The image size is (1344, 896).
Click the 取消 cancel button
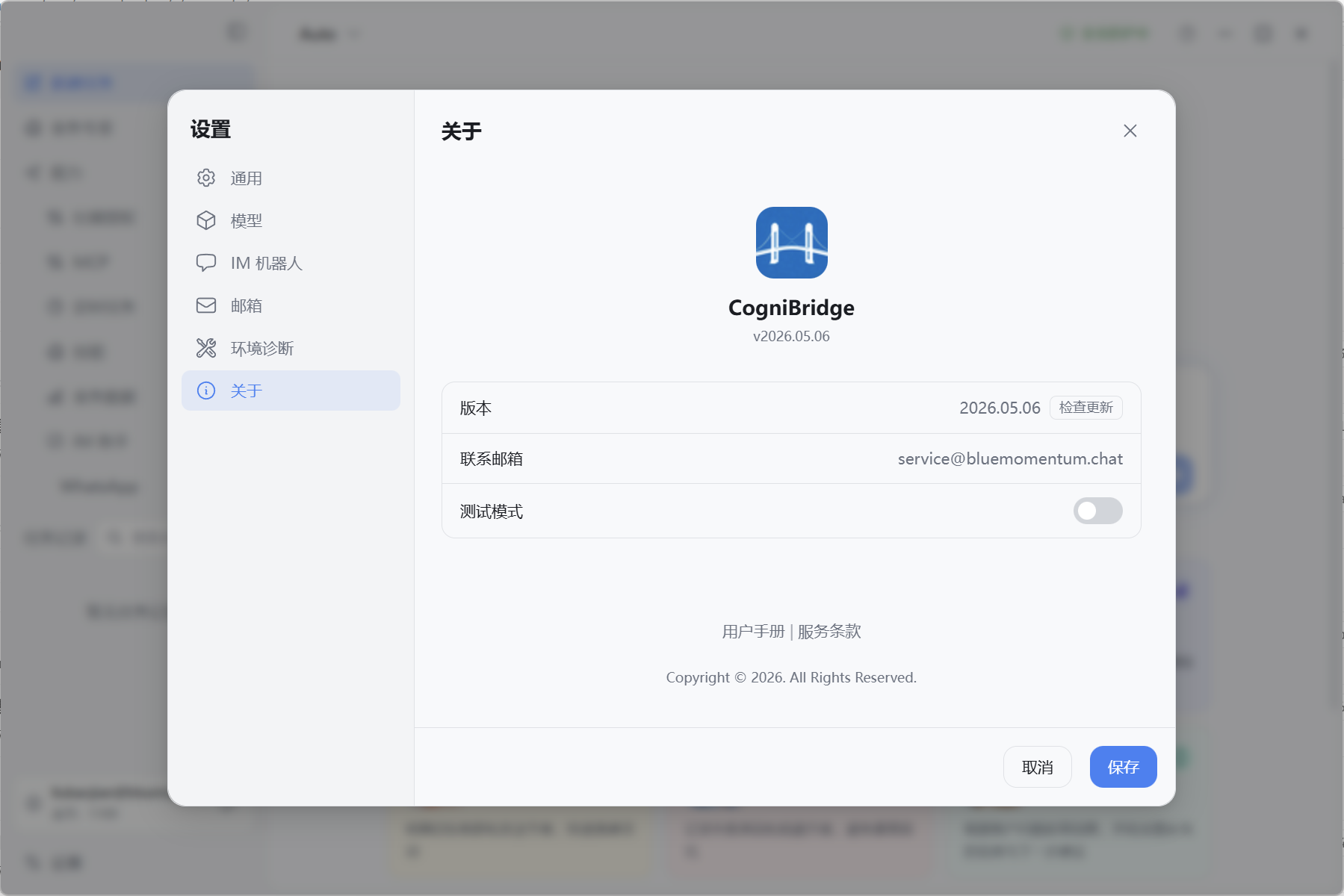point(1037,767)
